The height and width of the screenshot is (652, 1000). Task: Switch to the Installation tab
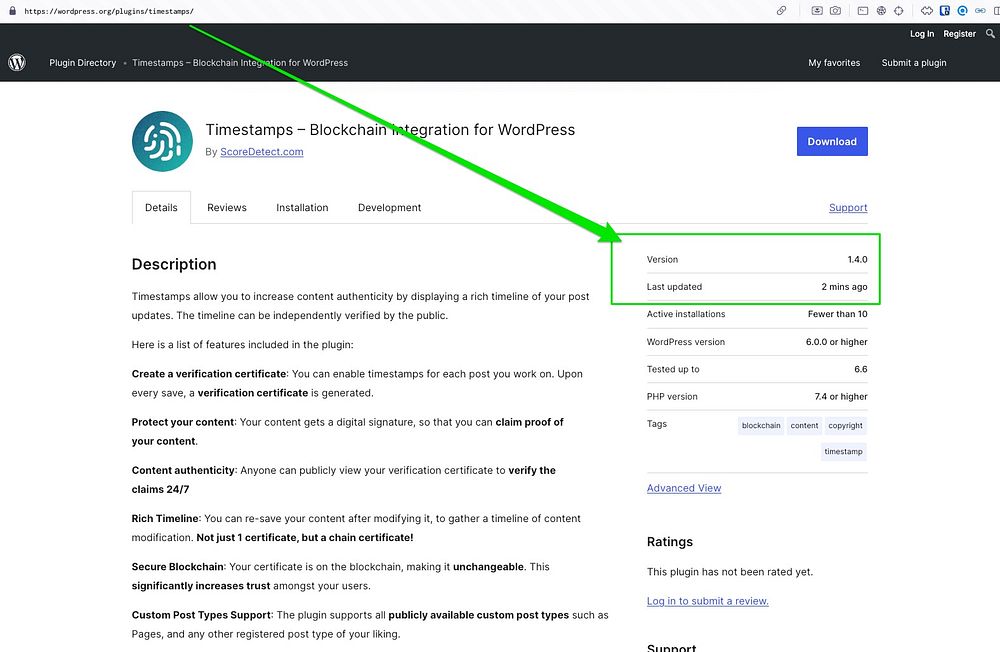pos(302,207)
